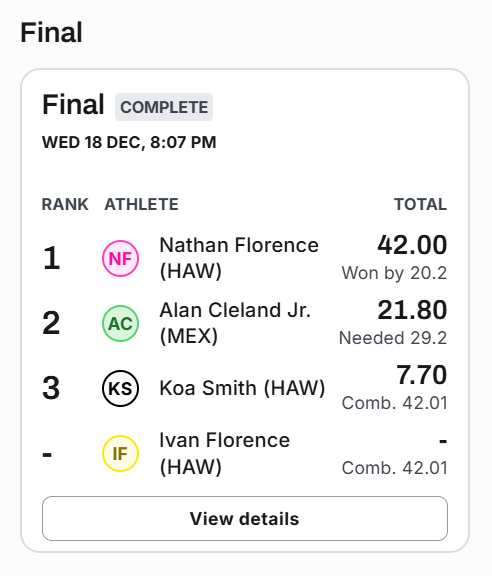Select athlete Koa Smith (HAW)
This screenshot has width=492, height=576.
coord(242,388)
